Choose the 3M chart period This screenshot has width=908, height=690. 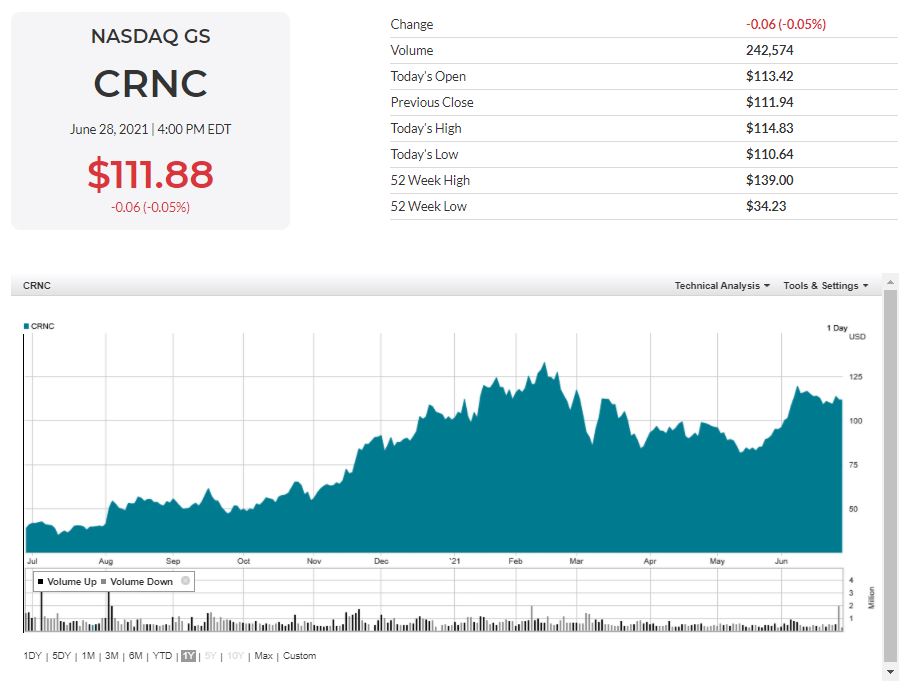[x=111, y=656]
